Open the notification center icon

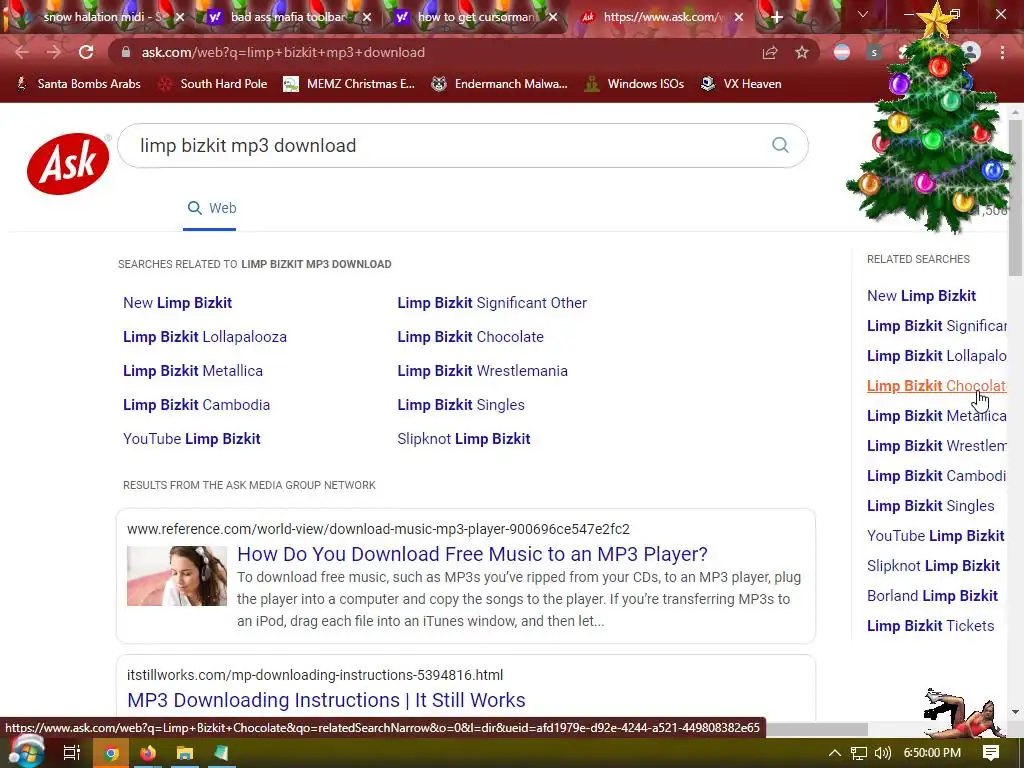click(x=991, y=753)
